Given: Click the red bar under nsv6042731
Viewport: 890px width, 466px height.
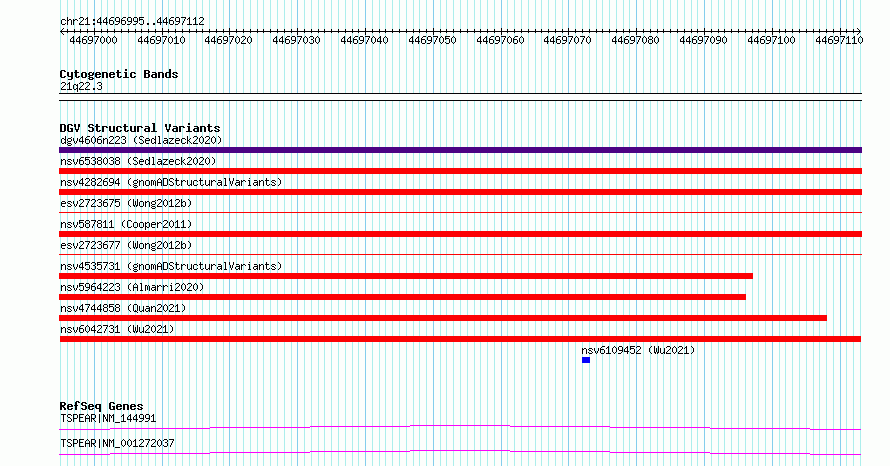Looking at the screenshot, I should click(x=460, y=339).
